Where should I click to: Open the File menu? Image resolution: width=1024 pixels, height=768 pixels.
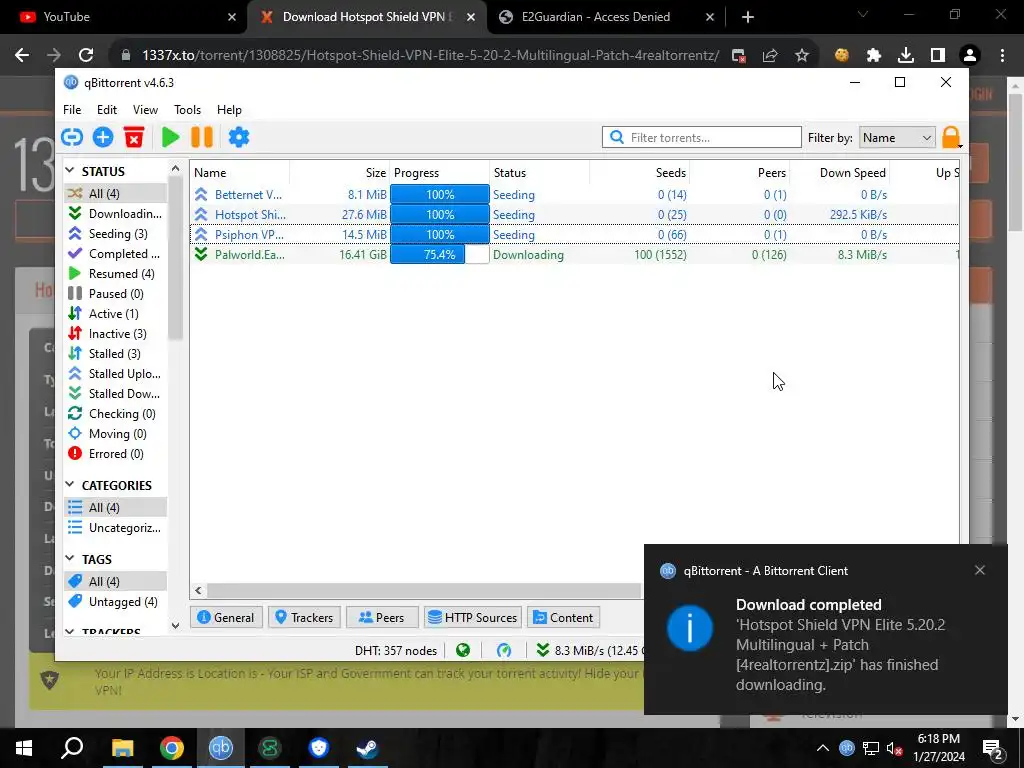click(x=72, y=110)
